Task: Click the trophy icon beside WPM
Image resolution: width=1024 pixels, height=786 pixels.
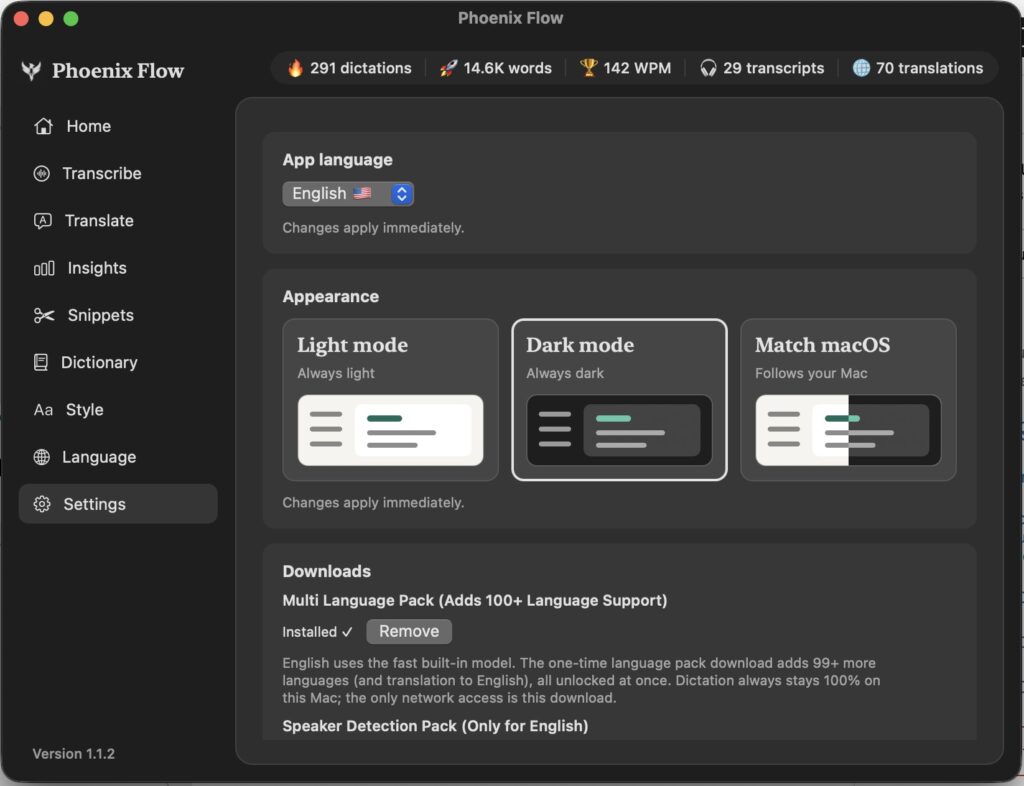Action: [x=588, y=68]
